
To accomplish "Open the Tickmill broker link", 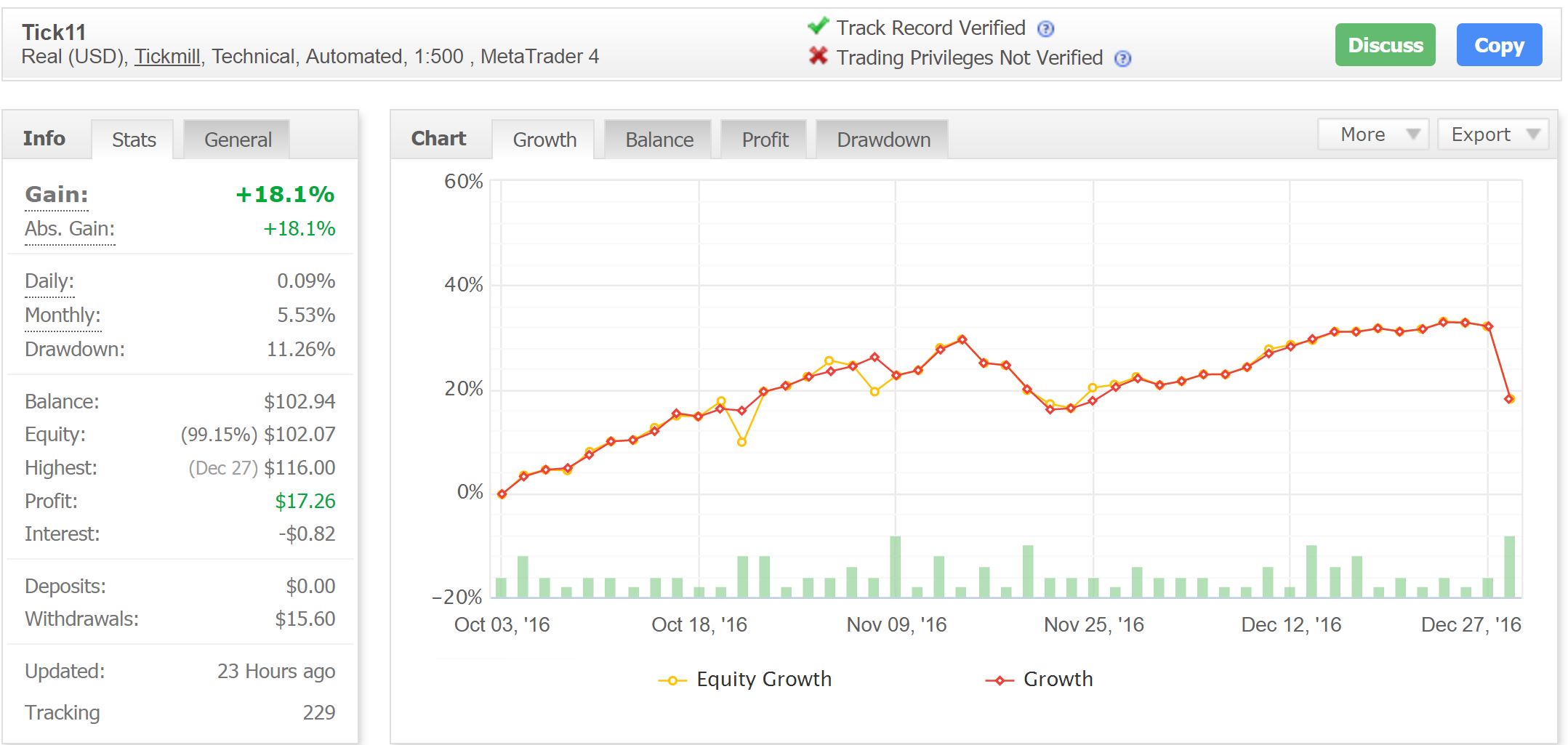I will [x=167, y=57].
